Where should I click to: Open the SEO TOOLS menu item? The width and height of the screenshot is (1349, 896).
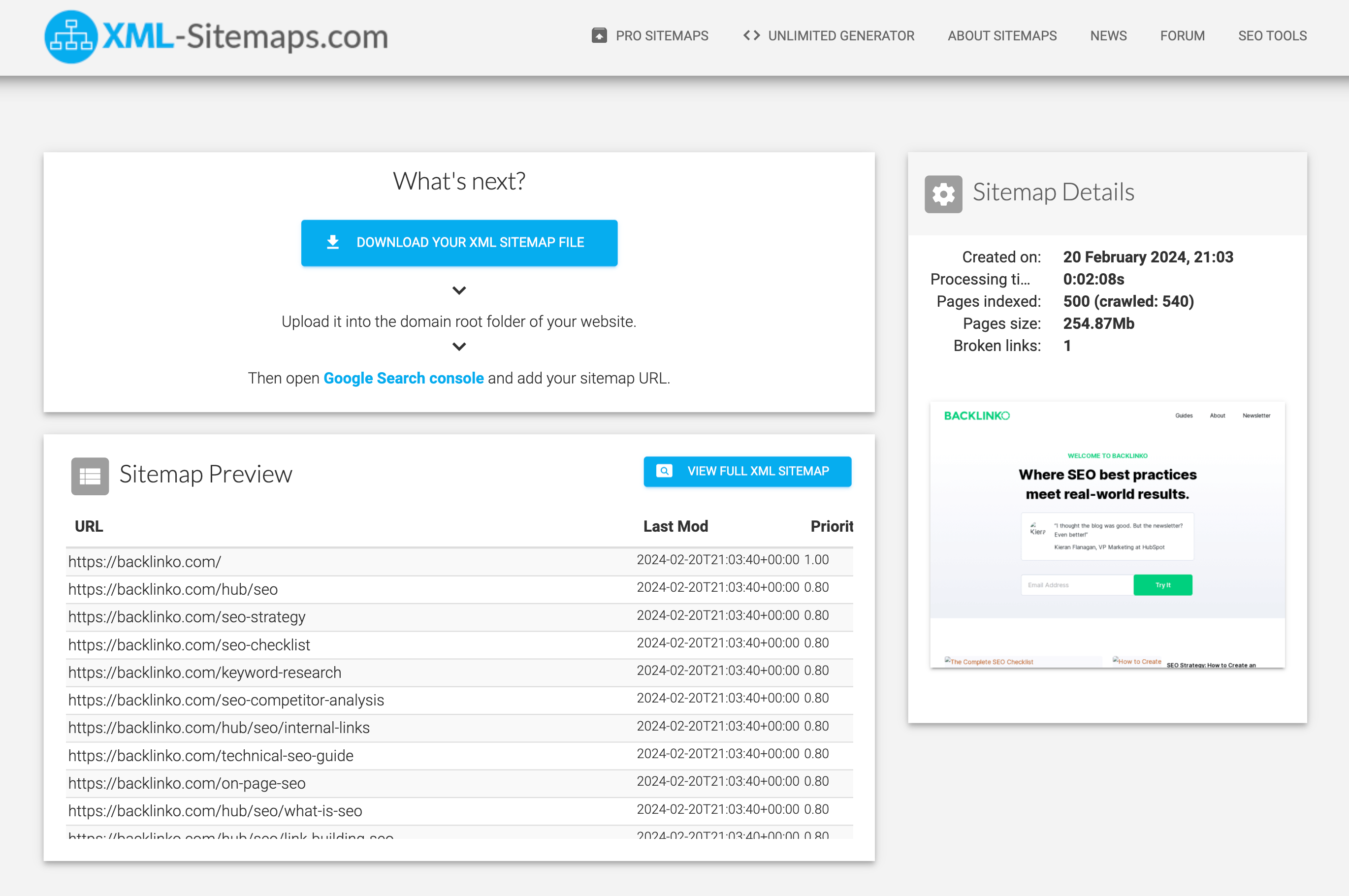pos(1272,35)
